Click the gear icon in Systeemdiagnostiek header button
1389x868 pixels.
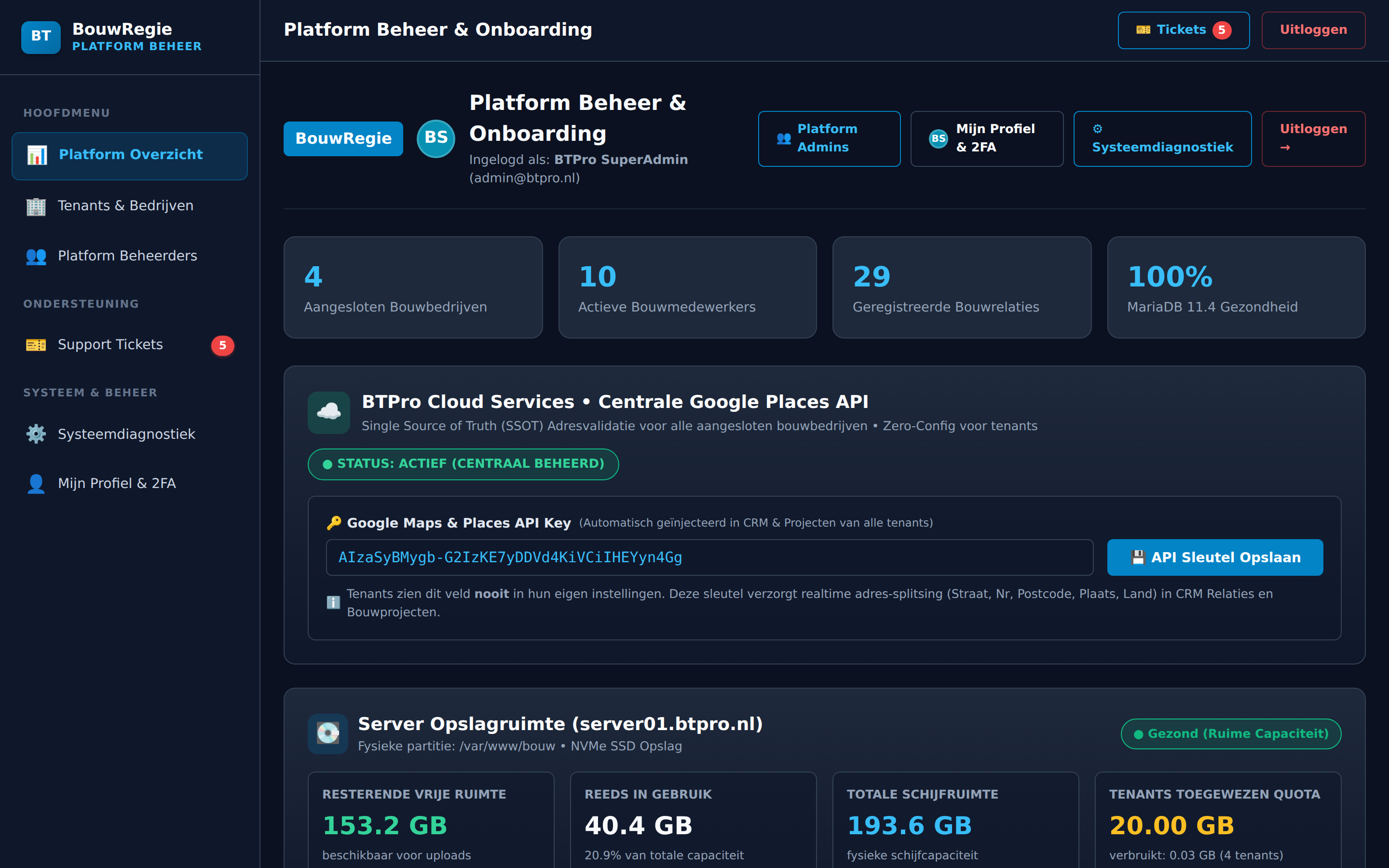[1097, 129]
